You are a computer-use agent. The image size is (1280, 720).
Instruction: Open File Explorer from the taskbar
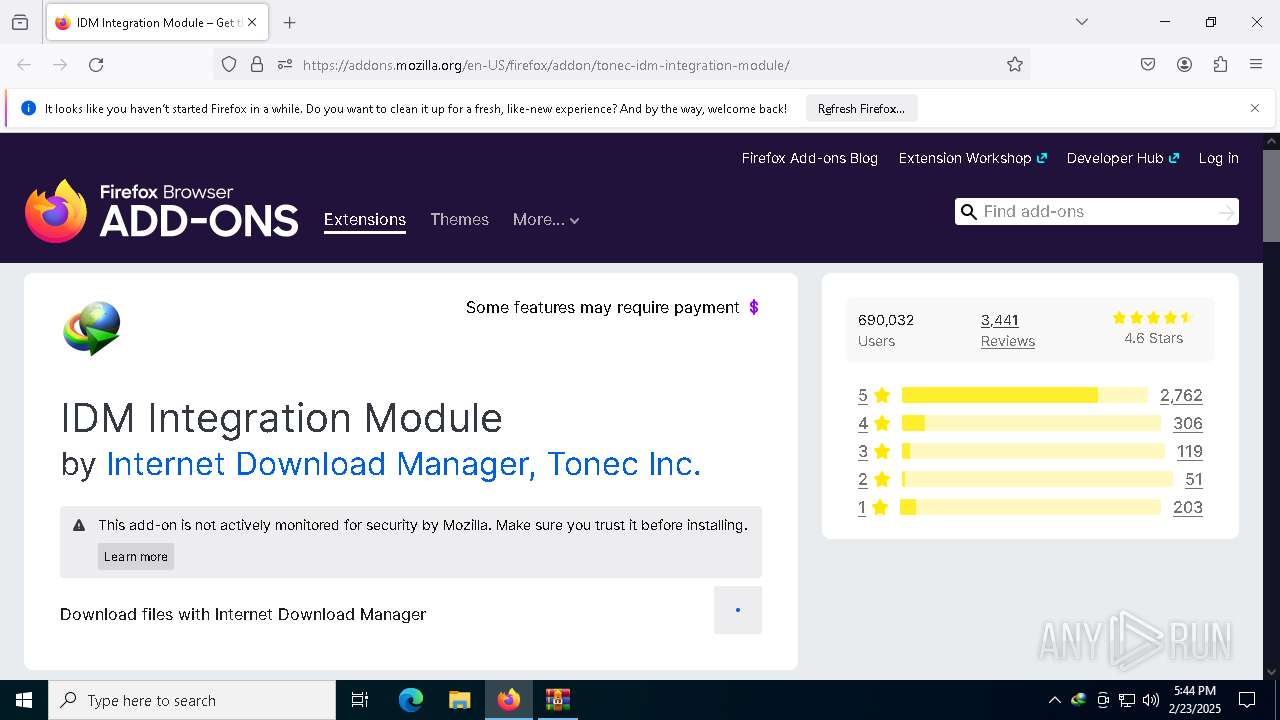pyautogui.click(x=459, y=700)
